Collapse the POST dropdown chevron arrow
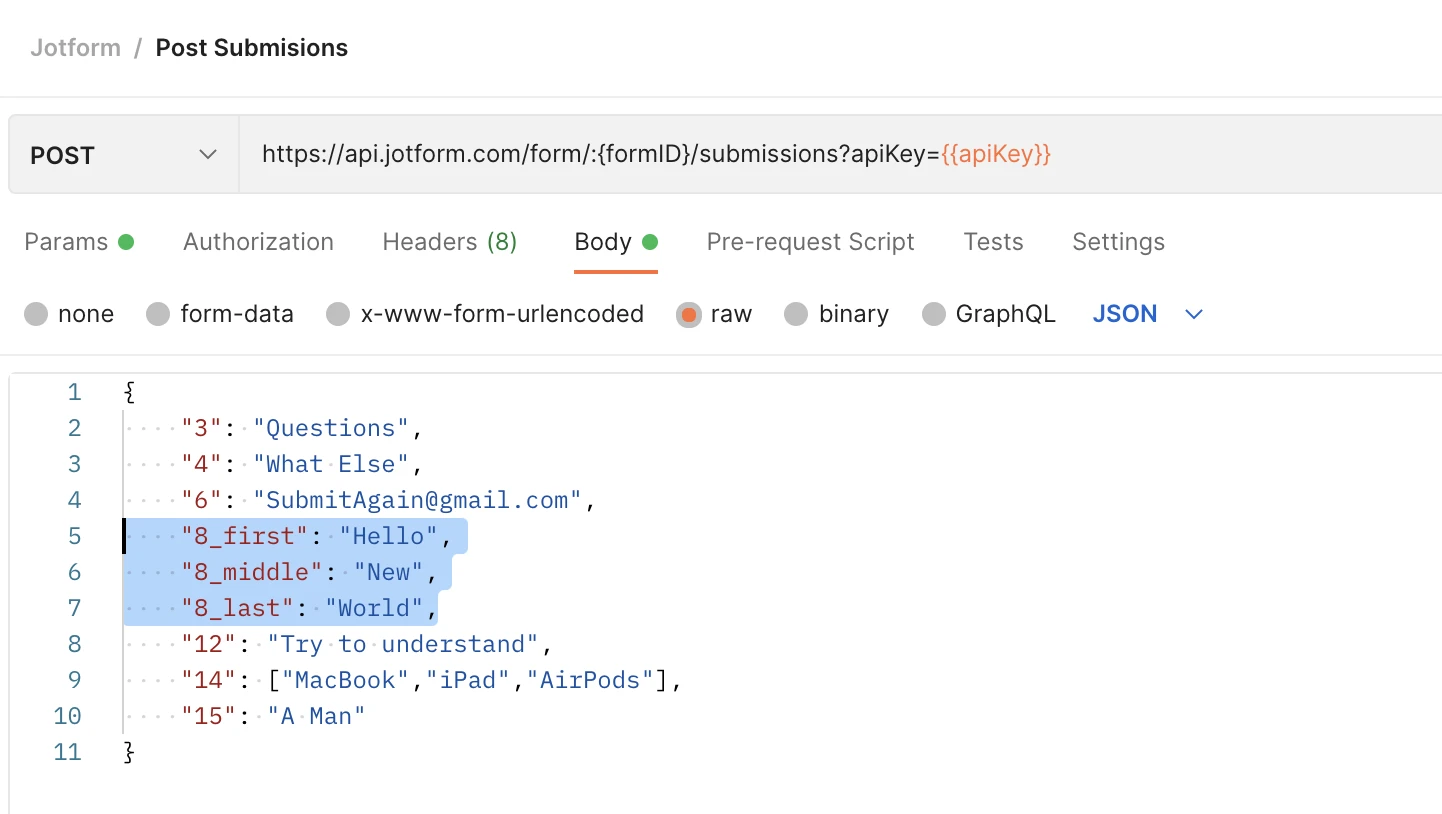This screenshot has width=1442, height=814. 207,154
